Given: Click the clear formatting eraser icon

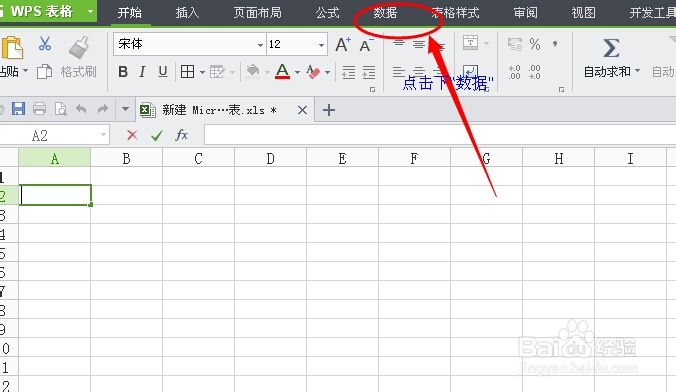Looking at the screenshot, I should coord(313,72).
